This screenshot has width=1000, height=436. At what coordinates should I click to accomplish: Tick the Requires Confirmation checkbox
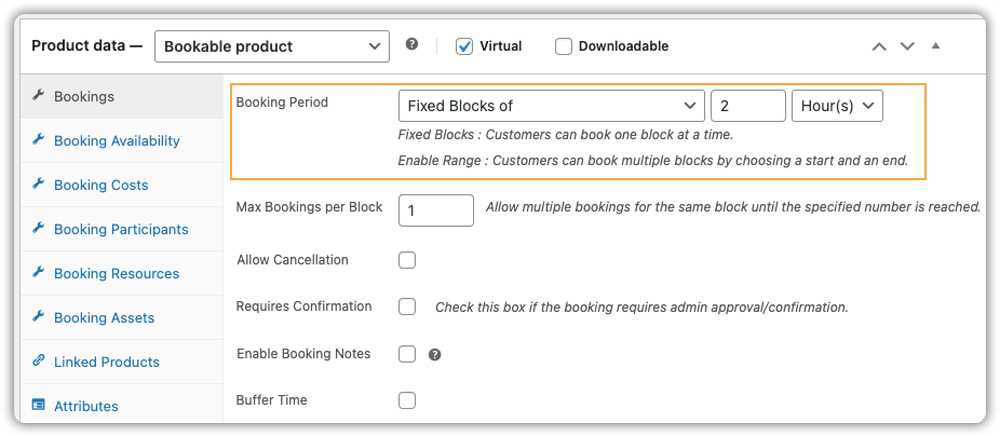click(x=407, y=307)
